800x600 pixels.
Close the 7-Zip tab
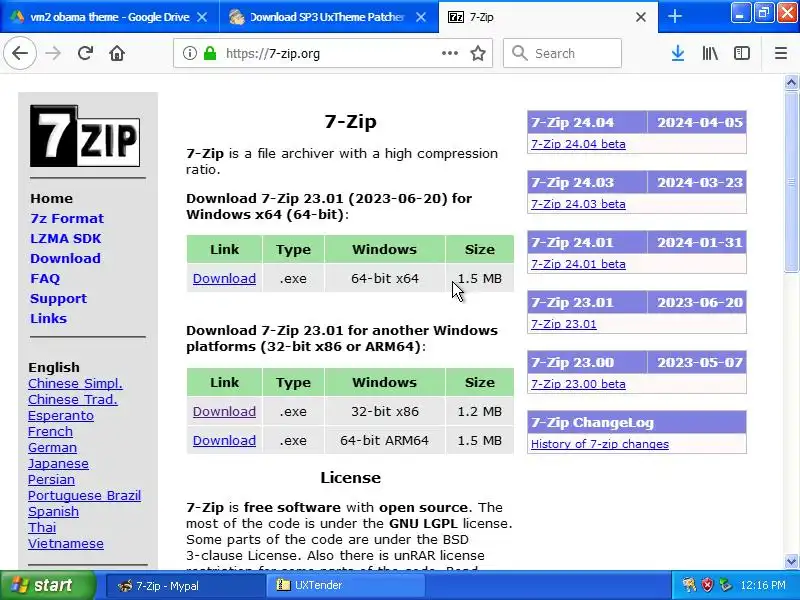[x=641, y=17]
